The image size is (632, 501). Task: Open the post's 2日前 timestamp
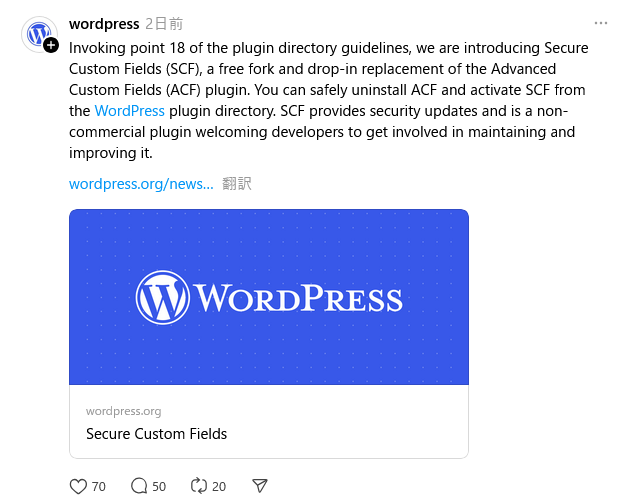click(x=164, y=24)
